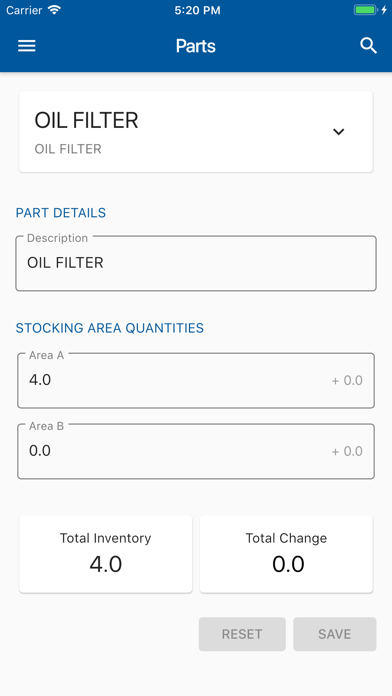Click the Parts header title
Viewport: 392px width, 696px height.
(196, 46)
